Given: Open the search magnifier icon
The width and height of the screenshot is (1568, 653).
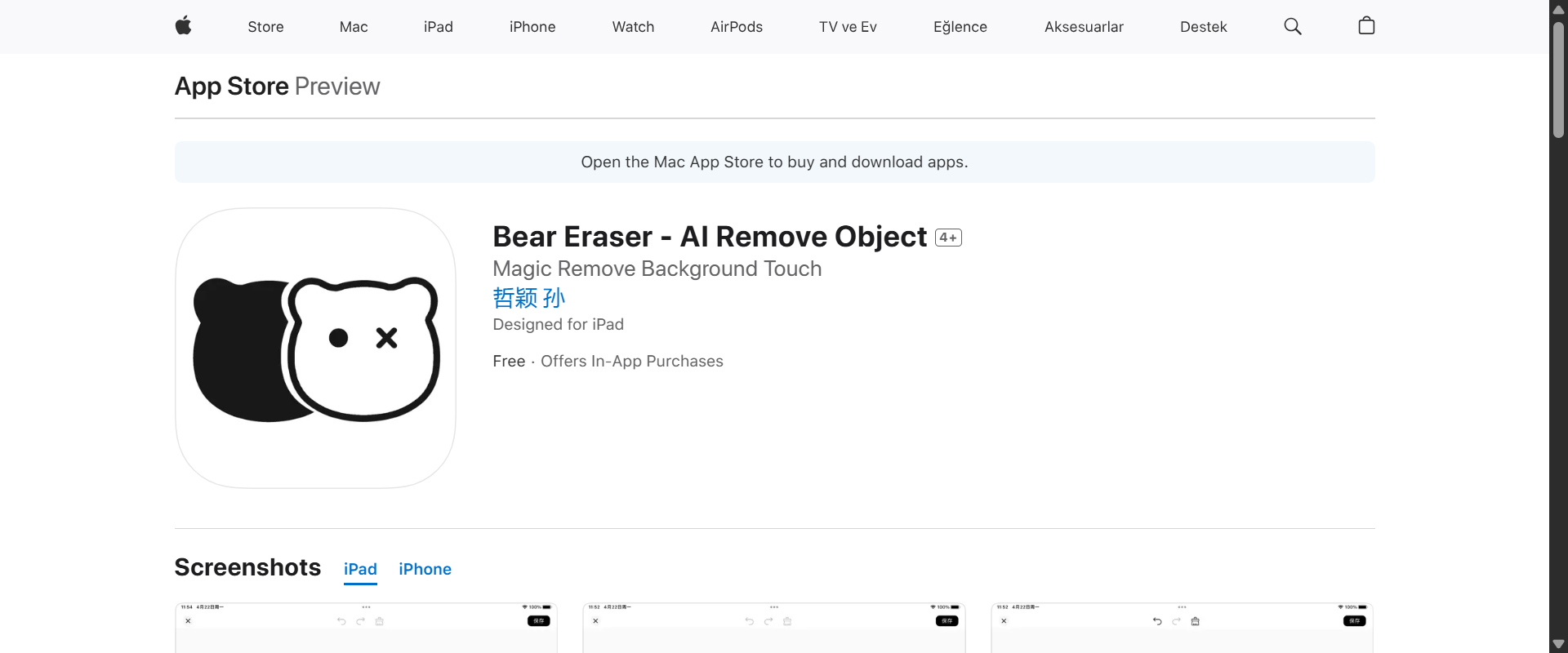Looking at the screenshot, I should click(x=1292, y=26).
